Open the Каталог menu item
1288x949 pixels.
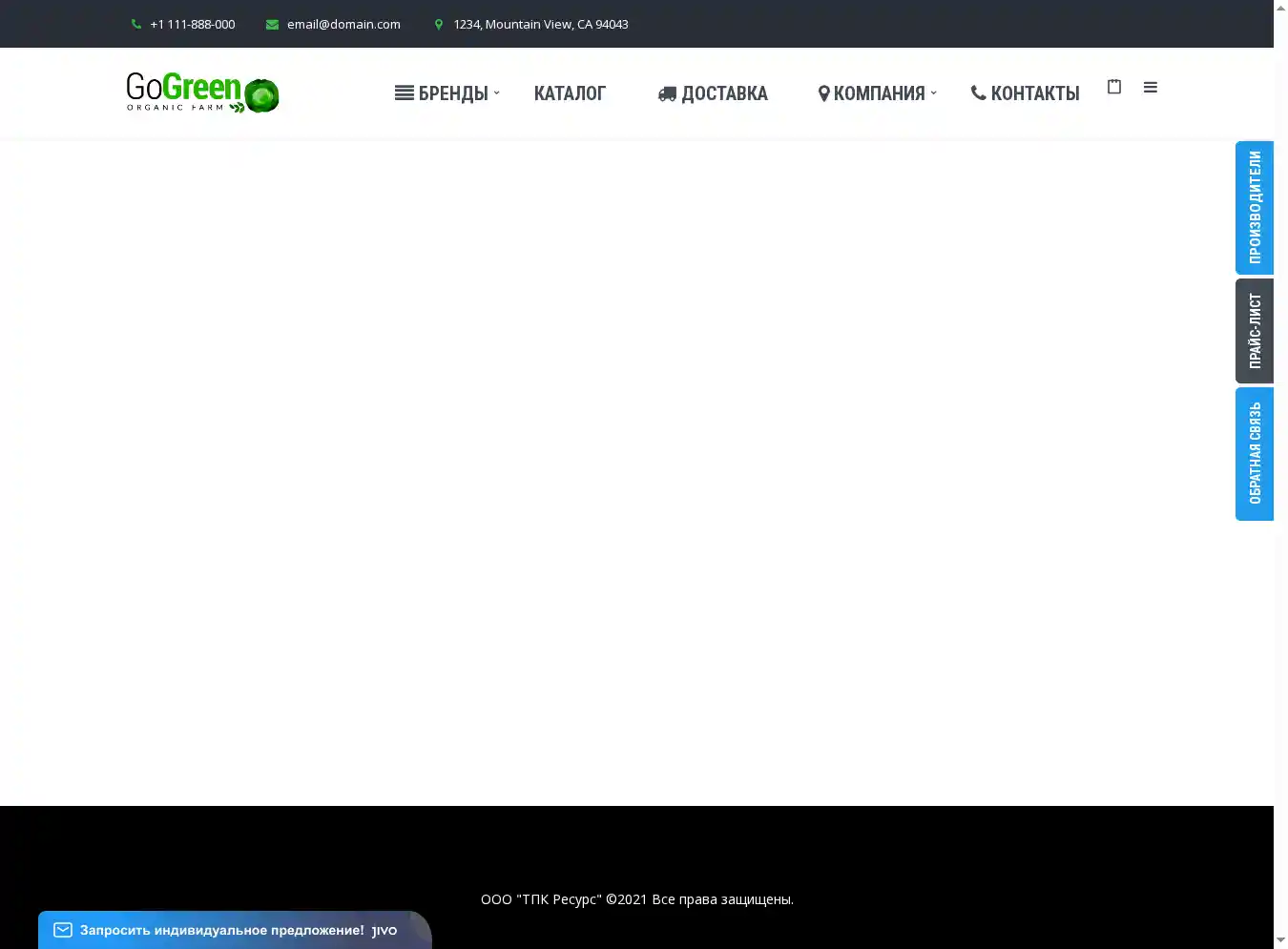click(570, 93)
